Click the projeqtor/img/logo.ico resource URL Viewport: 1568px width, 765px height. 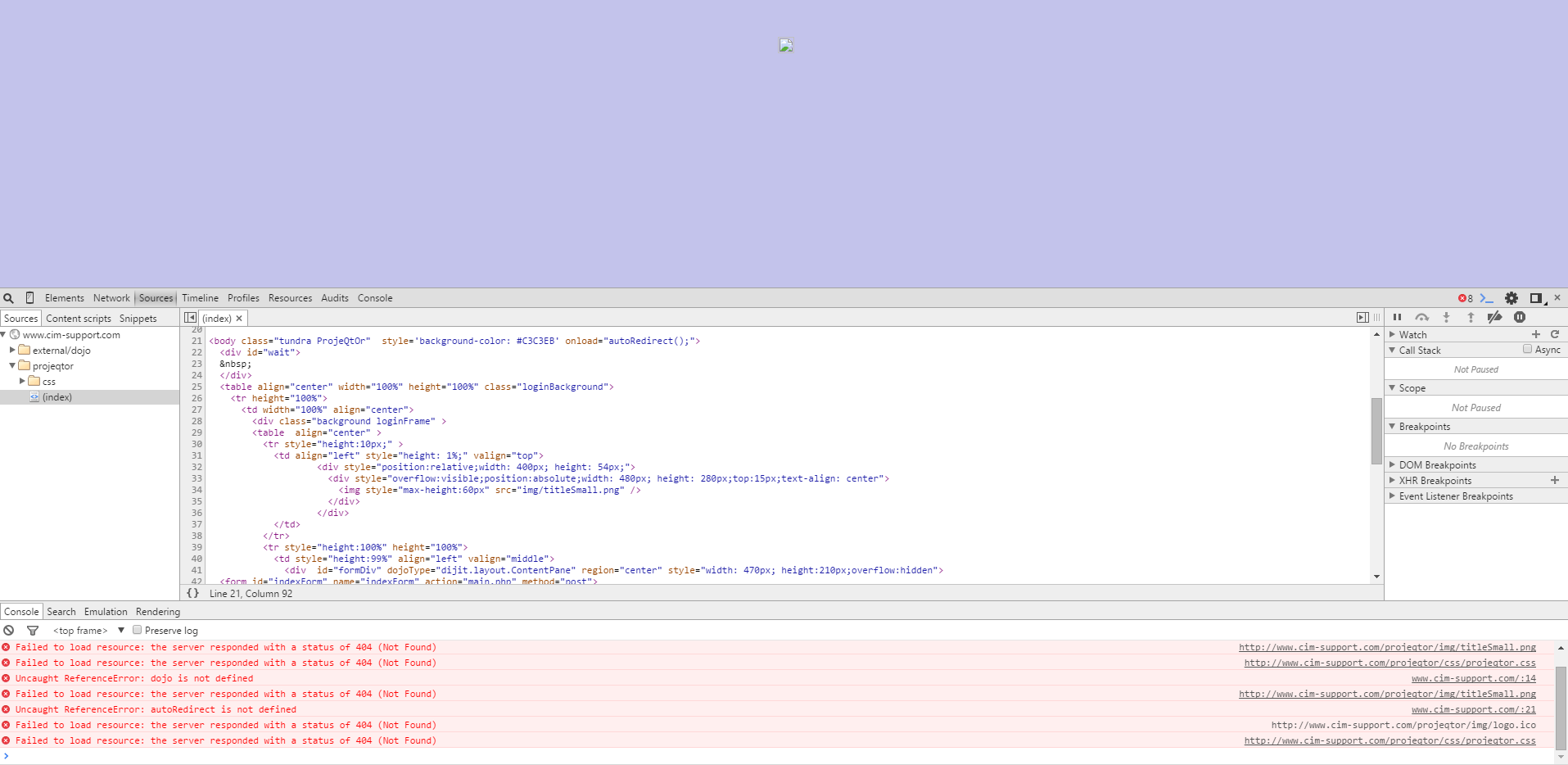[1403, 725]
